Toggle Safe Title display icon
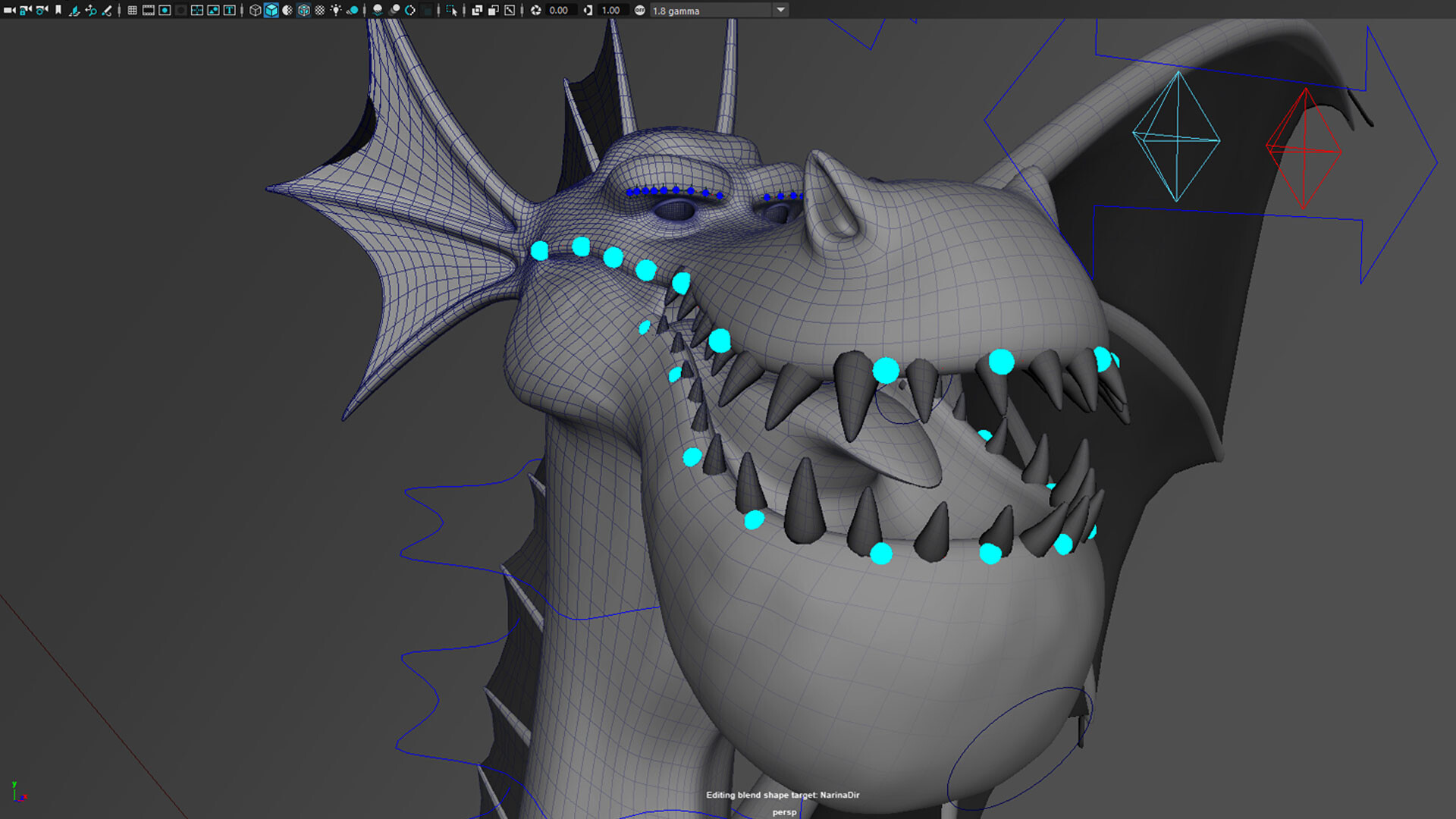This screenshot has width=1456, height=819. (x=229, y=11)
